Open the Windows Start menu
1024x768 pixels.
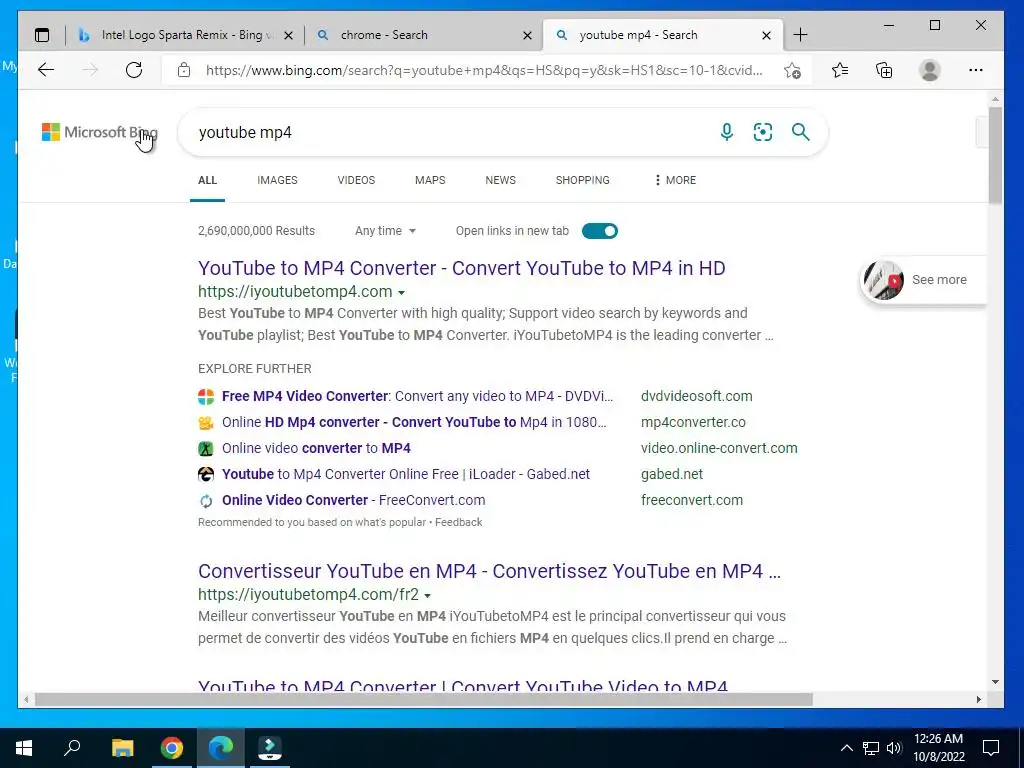tap(24, 748)
